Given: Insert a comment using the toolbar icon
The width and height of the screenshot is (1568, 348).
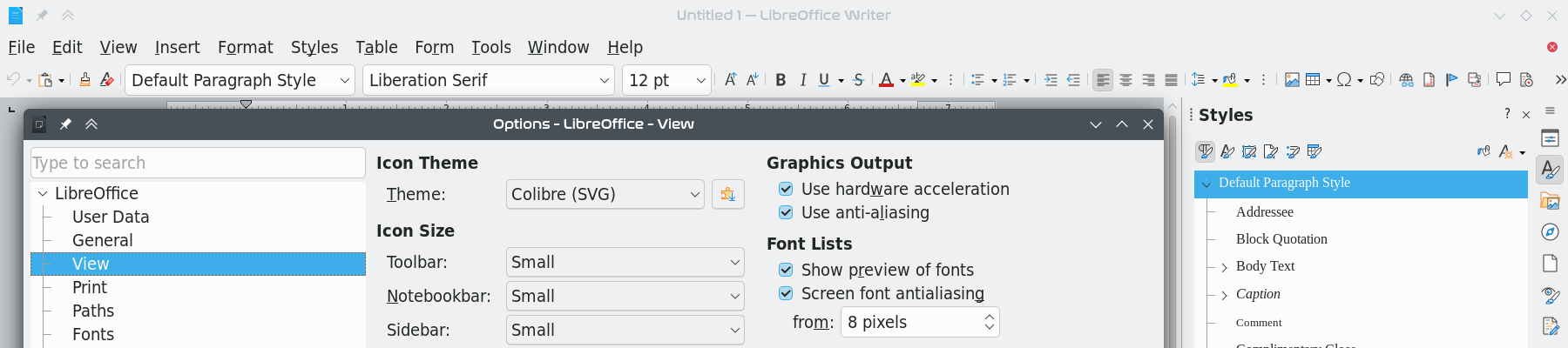Looking at the screenshot, I should [1504, 80].
